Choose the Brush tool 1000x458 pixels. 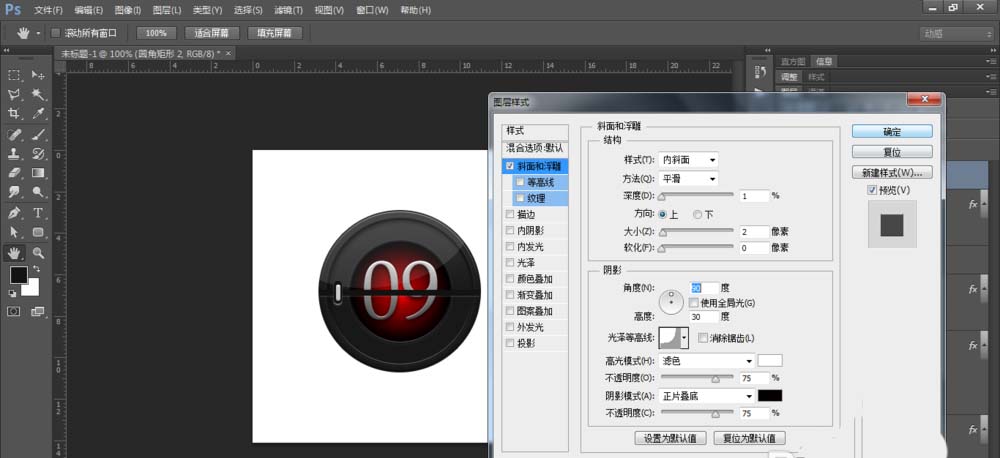pyautogui.click(x=38, y=135)
